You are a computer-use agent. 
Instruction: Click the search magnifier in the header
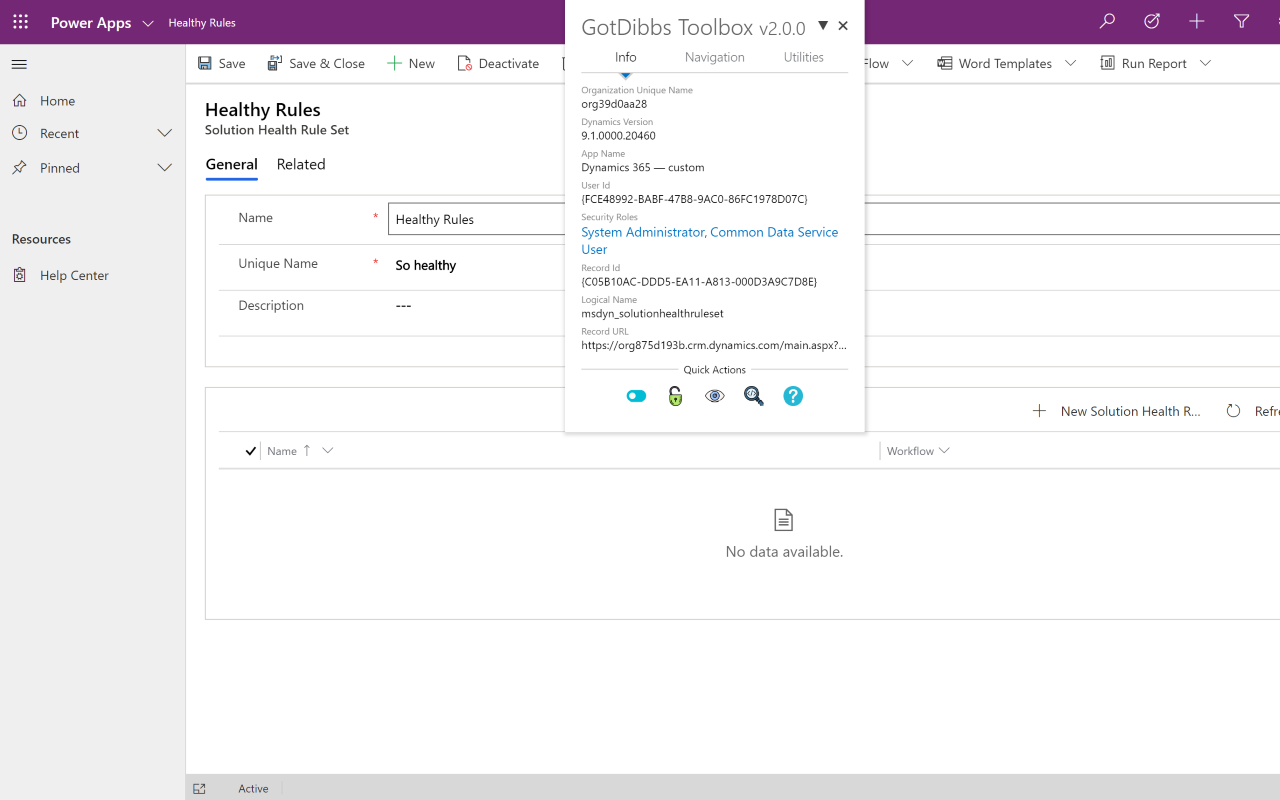pos(1107,22)
